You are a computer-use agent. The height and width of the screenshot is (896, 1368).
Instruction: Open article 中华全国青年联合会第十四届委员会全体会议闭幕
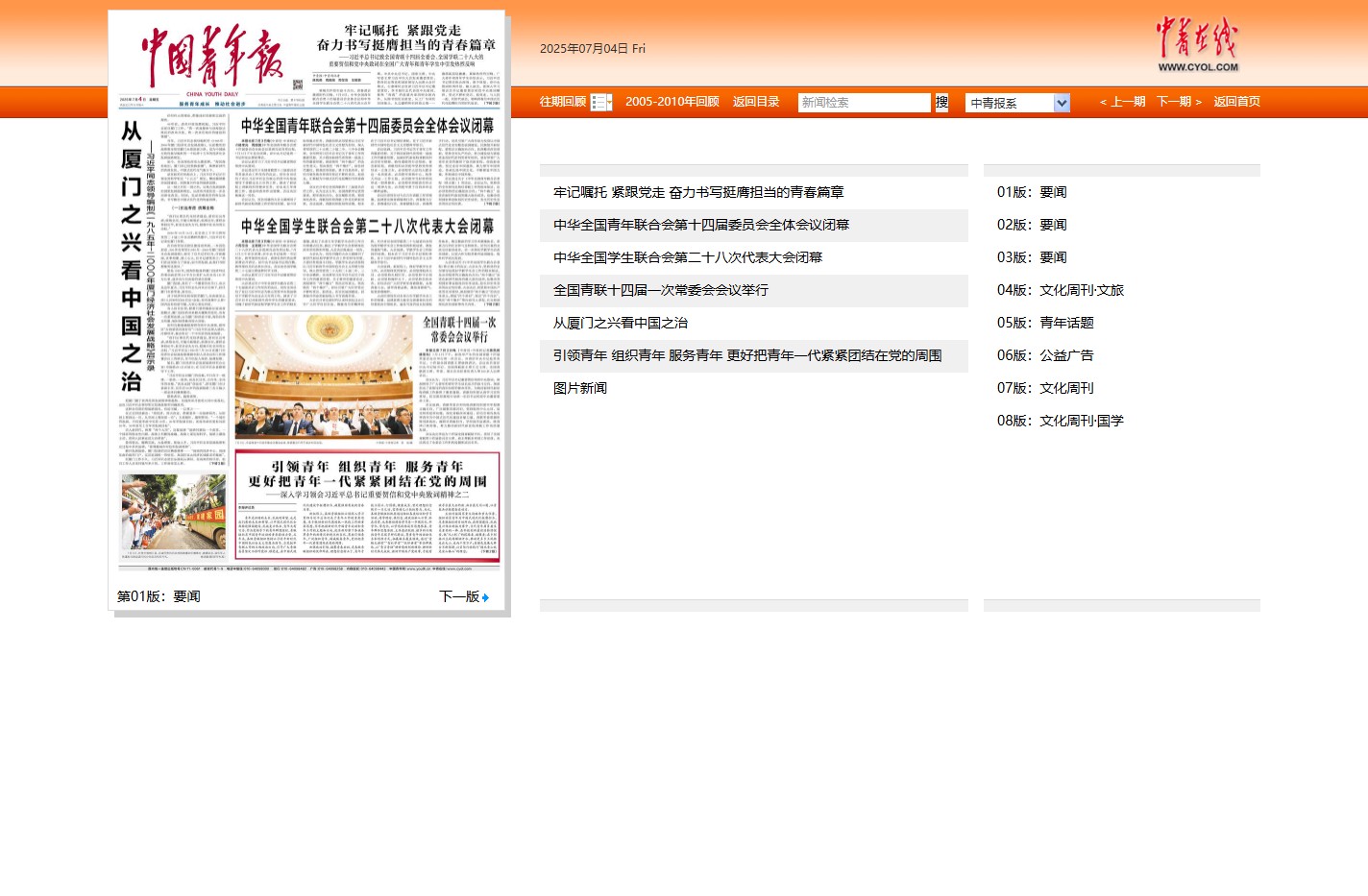click(x=701, y=225)
